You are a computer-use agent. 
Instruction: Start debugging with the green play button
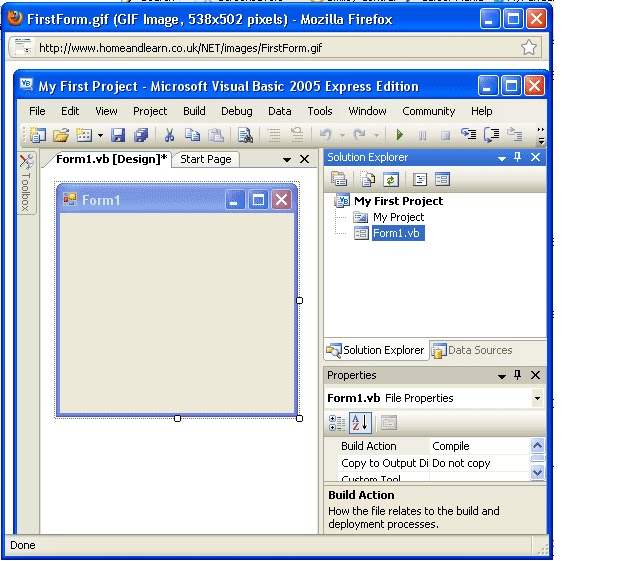tap(400, 134)
